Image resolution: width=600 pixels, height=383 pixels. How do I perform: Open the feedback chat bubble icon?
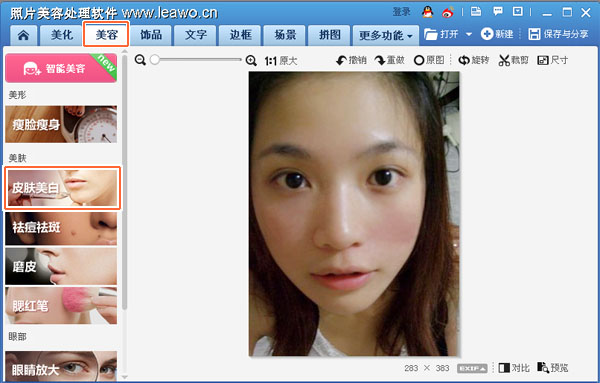coord(498,11)
